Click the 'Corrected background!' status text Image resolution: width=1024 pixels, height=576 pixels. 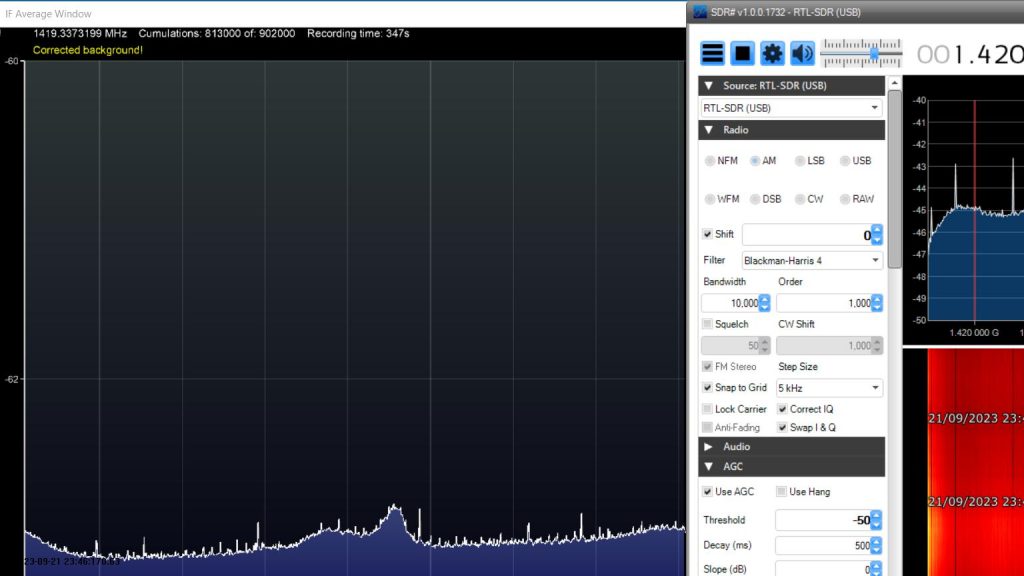click(88, 50)
